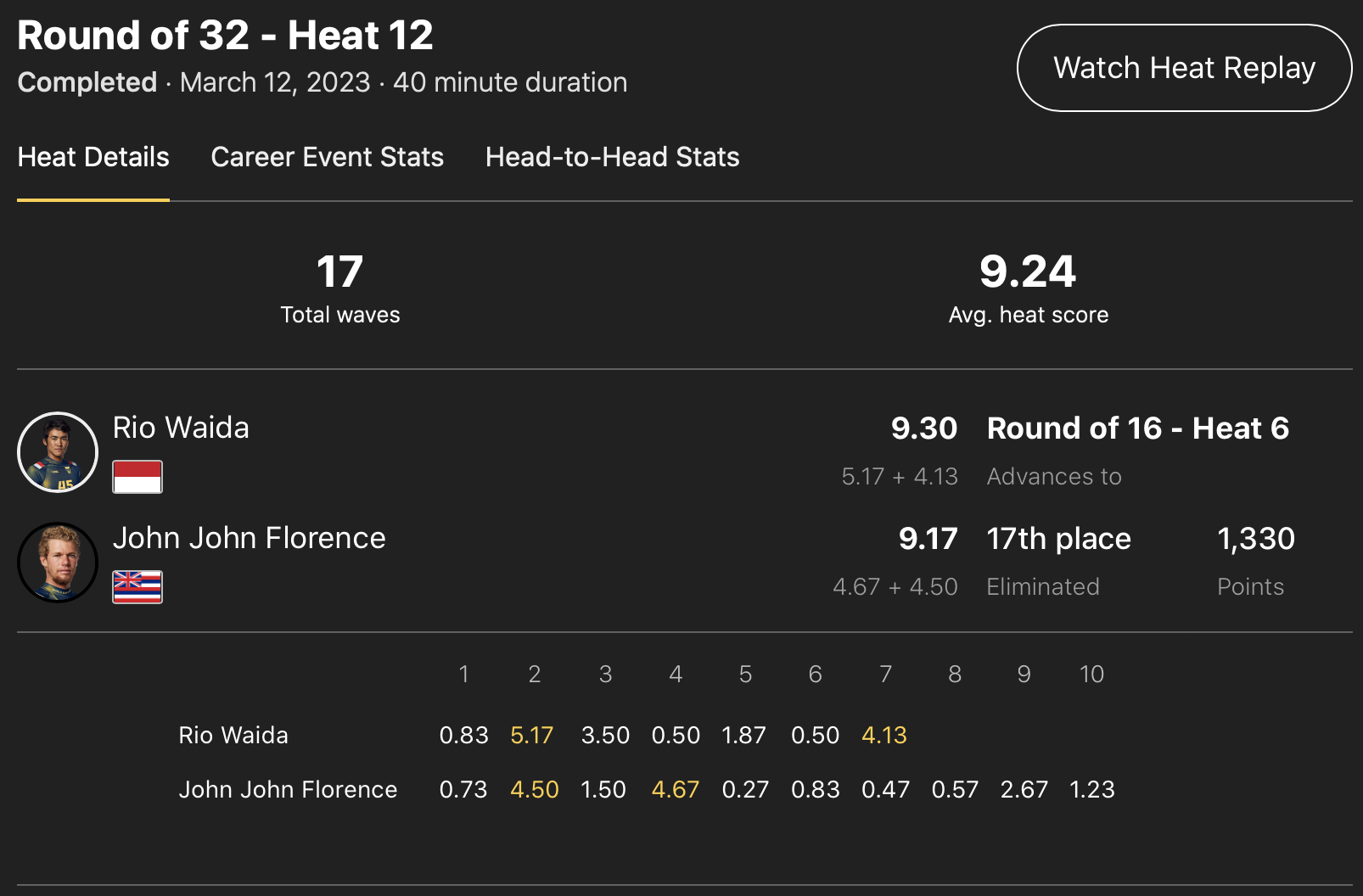
Task: Open the John John Florence name link
Action: pyautogui.click(x=249, y=538)
